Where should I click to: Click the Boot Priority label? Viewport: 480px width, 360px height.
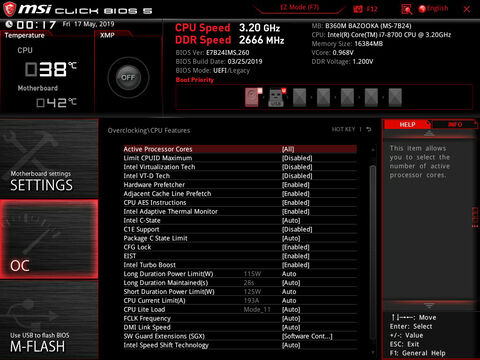pos(195,80)
